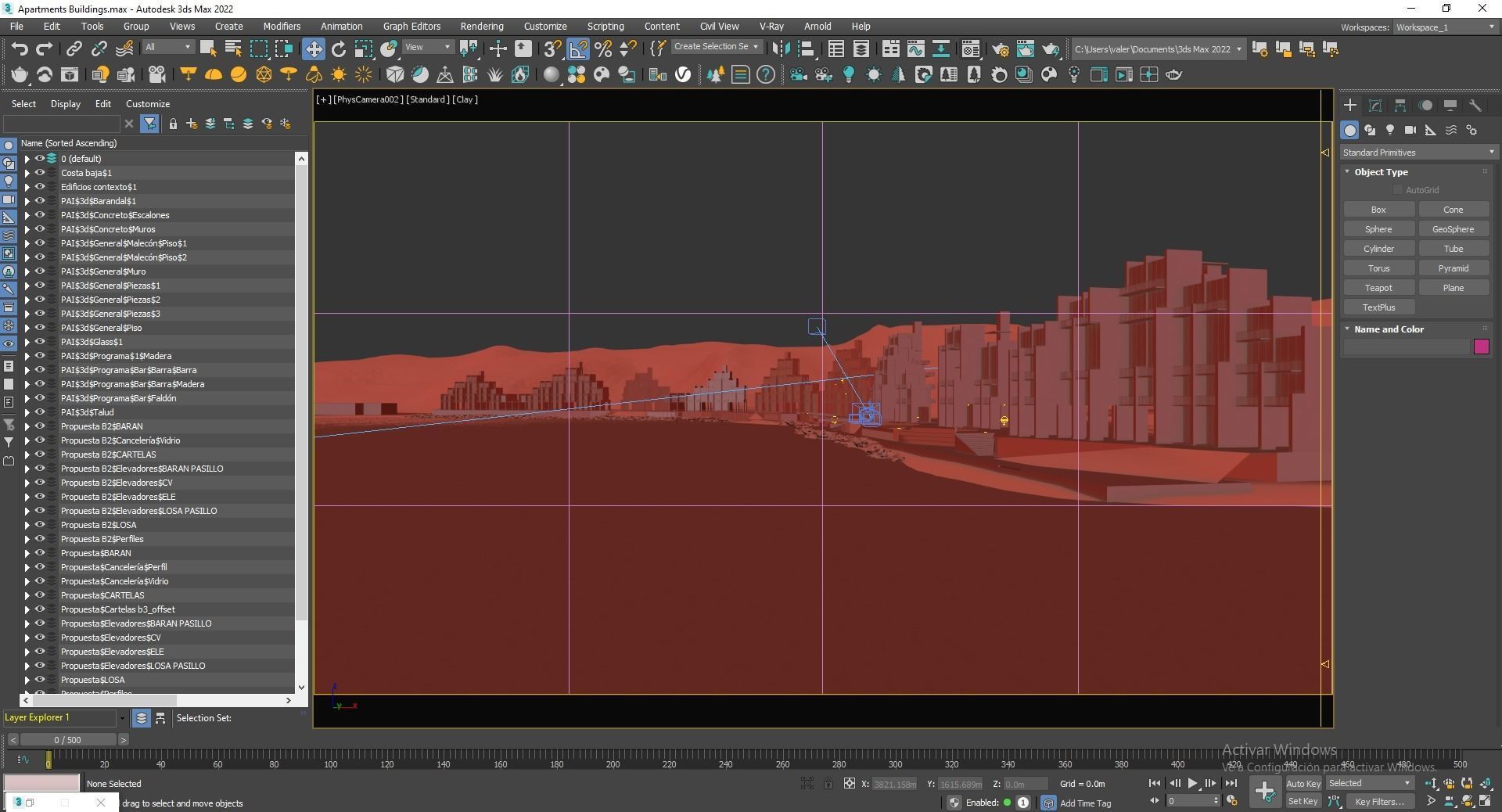Select the Helpers category icon
The width and height of the screenshot is (1502, 812).
point(1431,130)
